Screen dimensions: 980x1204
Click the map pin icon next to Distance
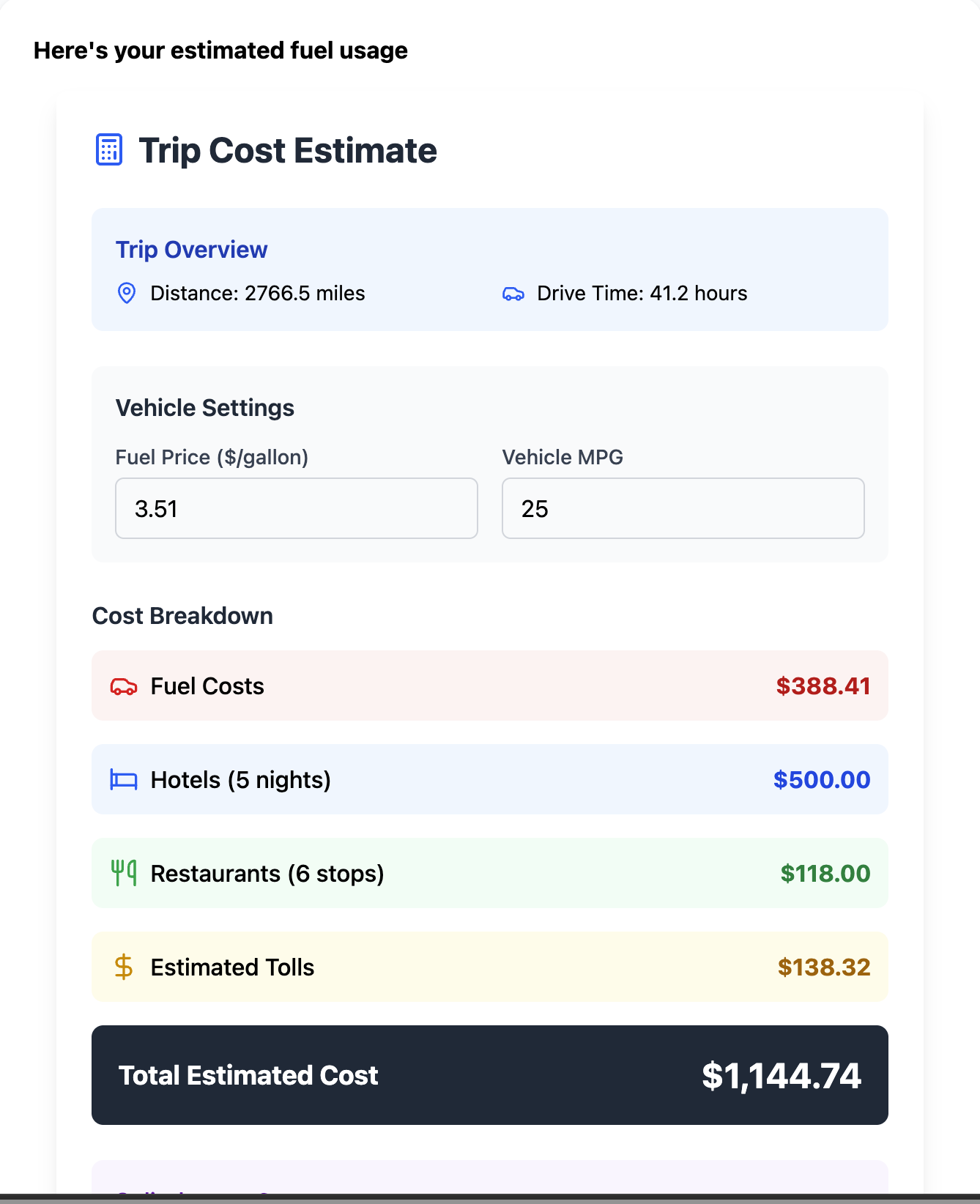[x=127, y=293]
